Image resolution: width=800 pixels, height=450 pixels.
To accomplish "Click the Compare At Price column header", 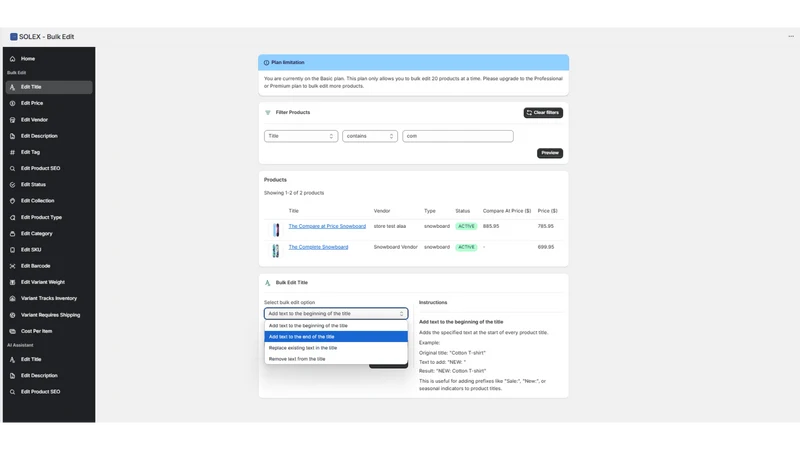I will (507, 211).
